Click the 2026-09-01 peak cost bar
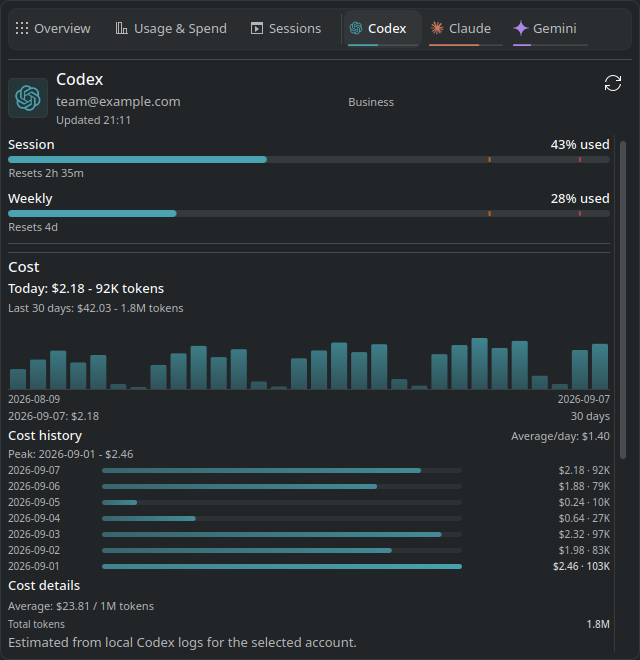 (x=282, y=567)
